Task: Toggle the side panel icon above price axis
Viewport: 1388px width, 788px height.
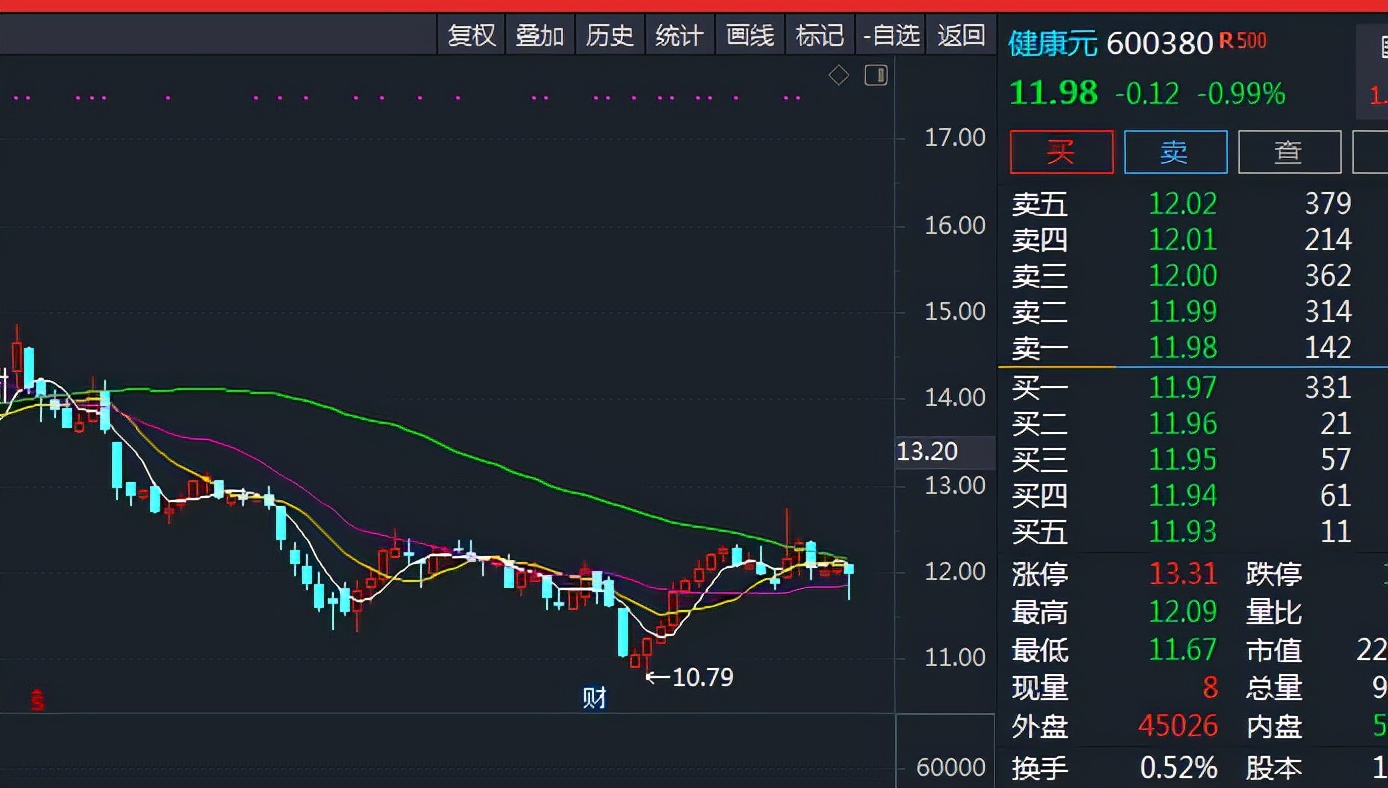Action: pyautogui.click(x=876, y=75)
